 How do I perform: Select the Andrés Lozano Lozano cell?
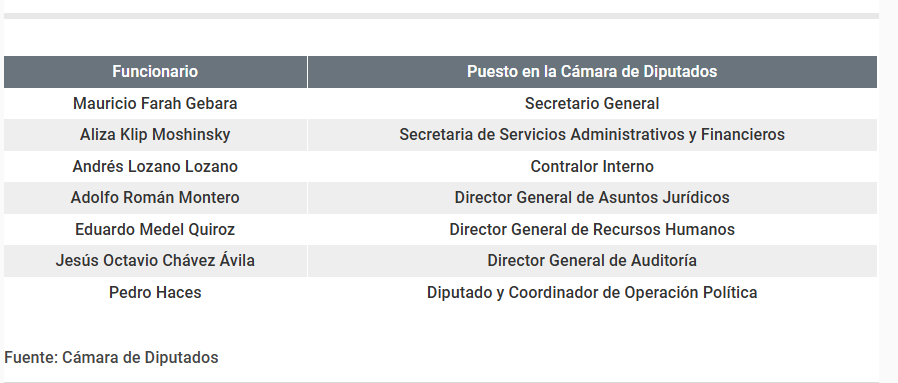(155, 167)
